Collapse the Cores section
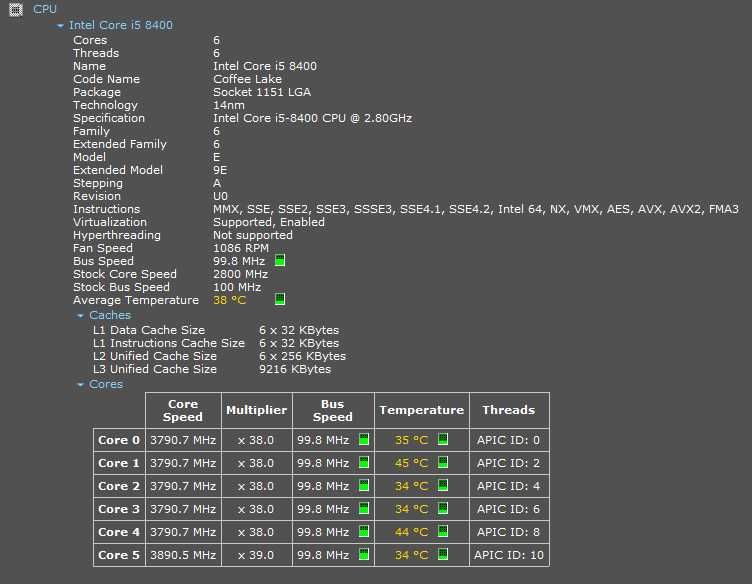This screenshot has height=584, width=752. (81, 385)
